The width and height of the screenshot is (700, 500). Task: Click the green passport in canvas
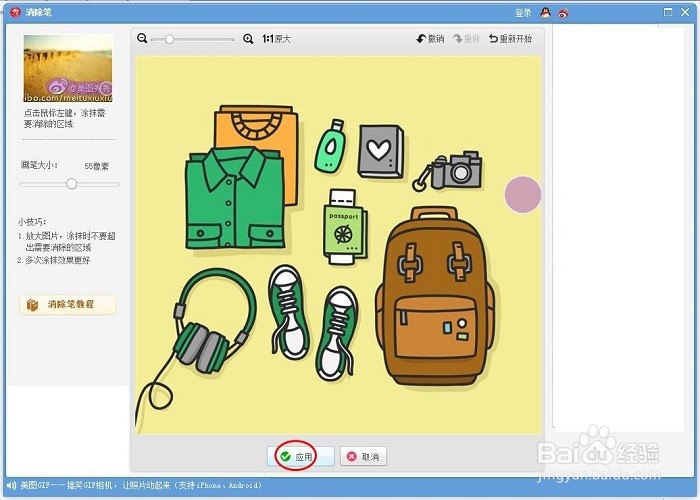[345, 228]
